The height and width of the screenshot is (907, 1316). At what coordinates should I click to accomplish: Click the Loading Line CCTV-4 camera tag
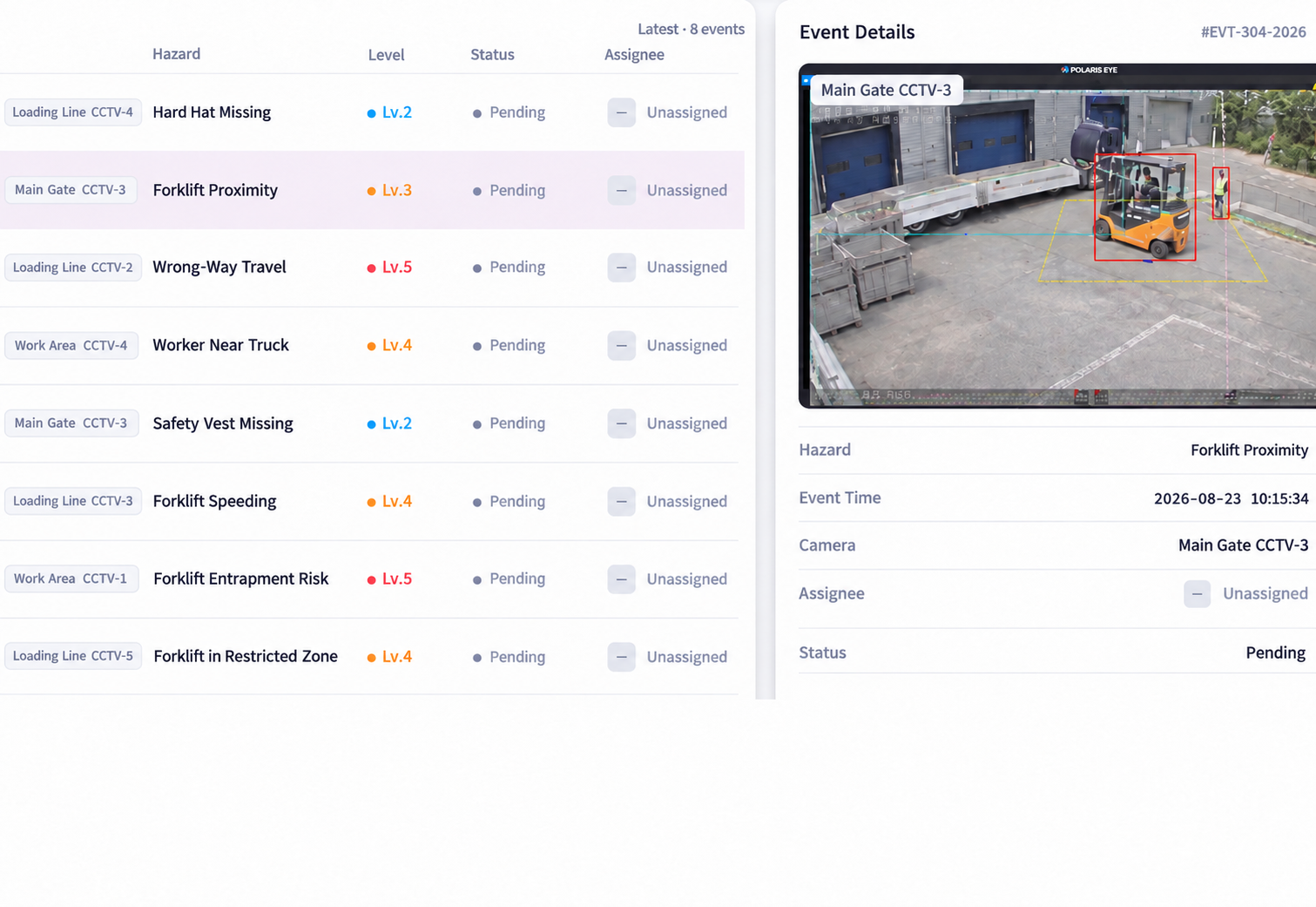(x=73, y=112)
